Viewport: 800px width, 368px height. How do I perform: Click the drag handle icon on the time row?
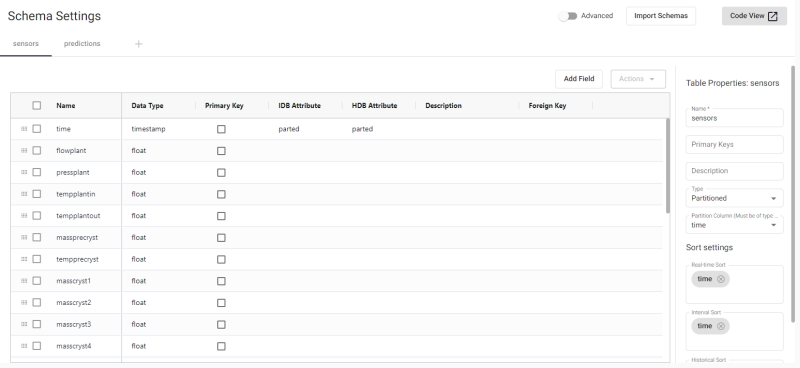pyautogui.click(x=24, y=129)
